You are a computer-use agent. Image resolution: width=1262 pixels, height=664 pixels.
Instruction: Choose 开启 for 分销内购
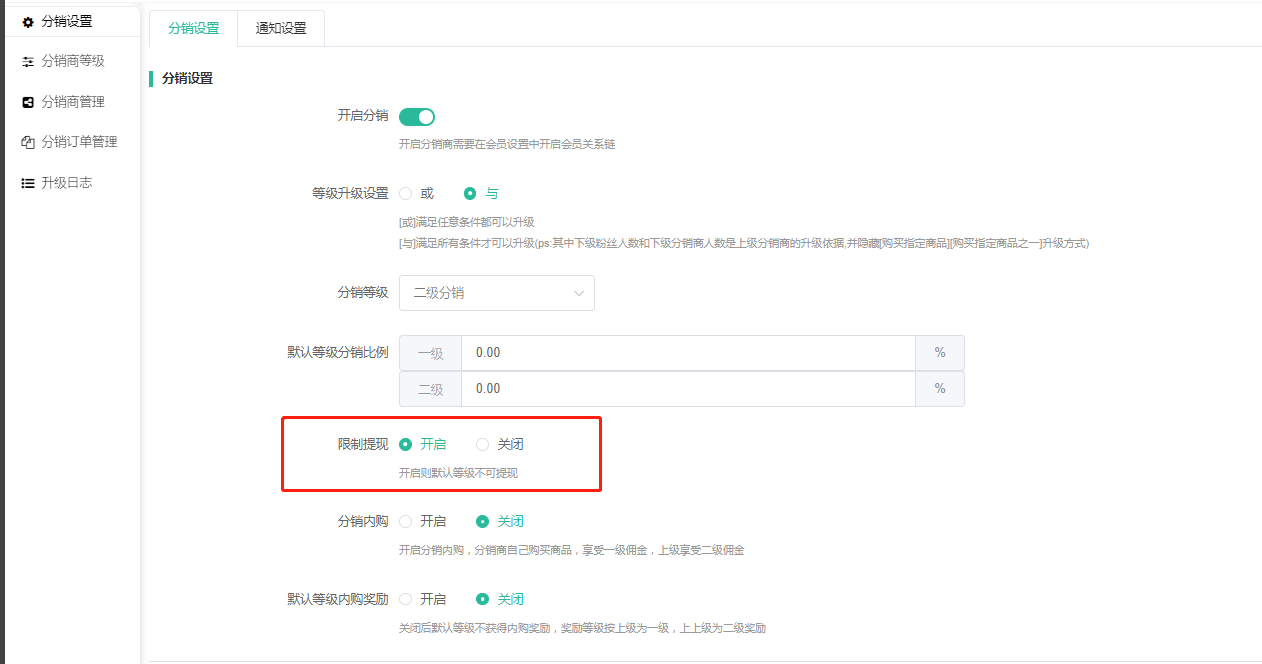pos(406,521)
